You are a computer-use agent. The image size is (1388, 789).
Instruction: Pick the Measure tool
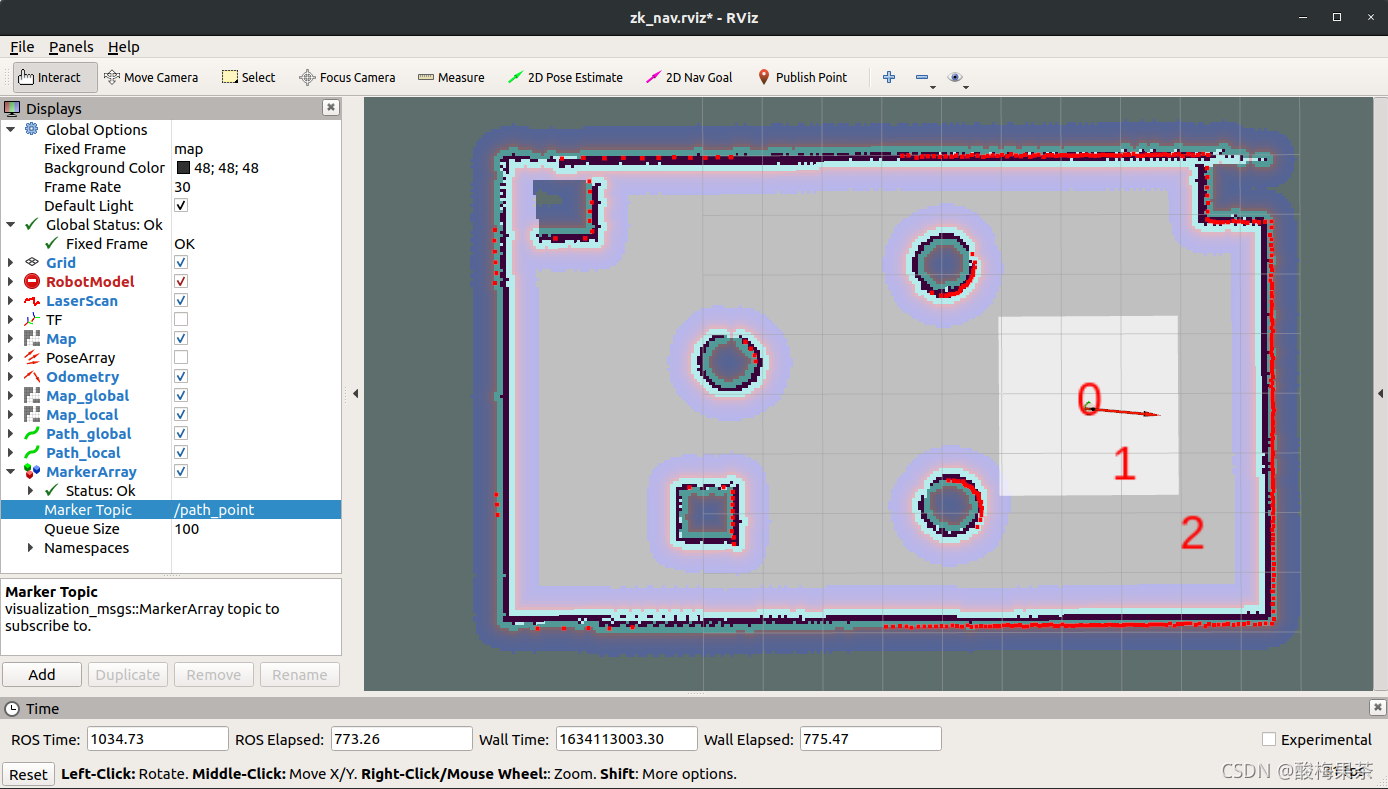(451, 77)
